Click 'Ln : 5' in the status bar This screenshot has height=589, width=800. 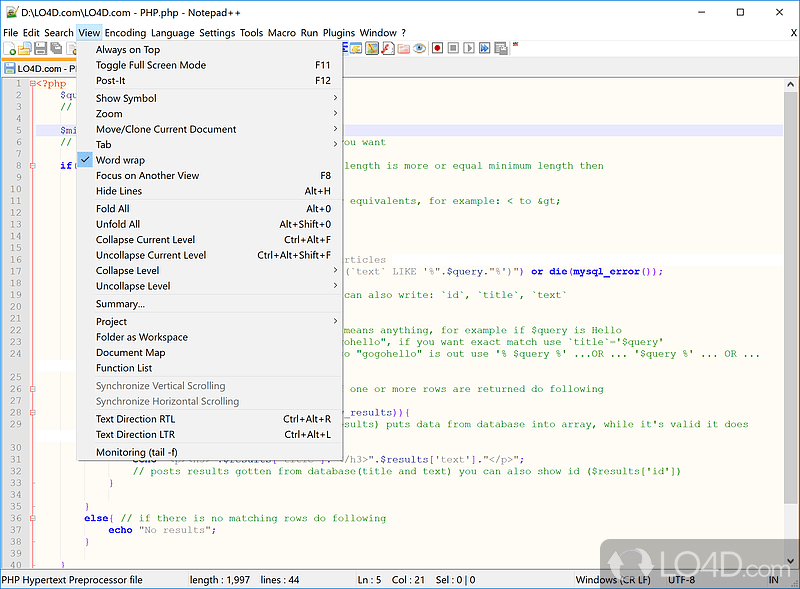tap(369, 580)
